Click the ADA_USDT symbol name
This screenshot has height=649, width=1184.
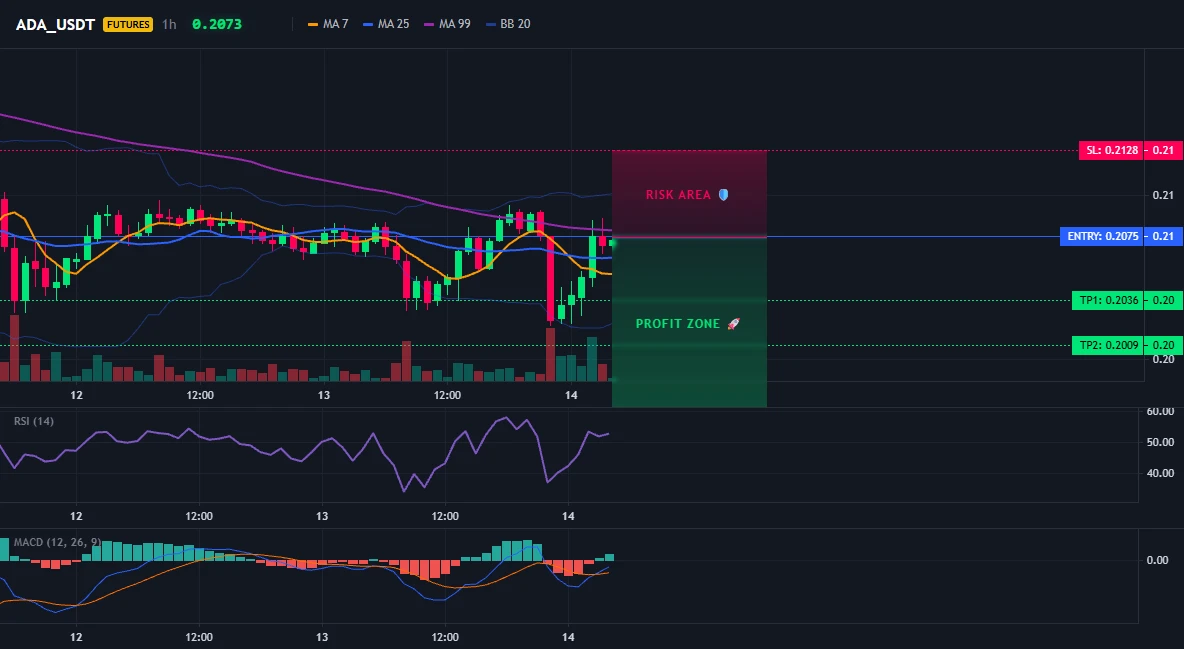point(55,24)
